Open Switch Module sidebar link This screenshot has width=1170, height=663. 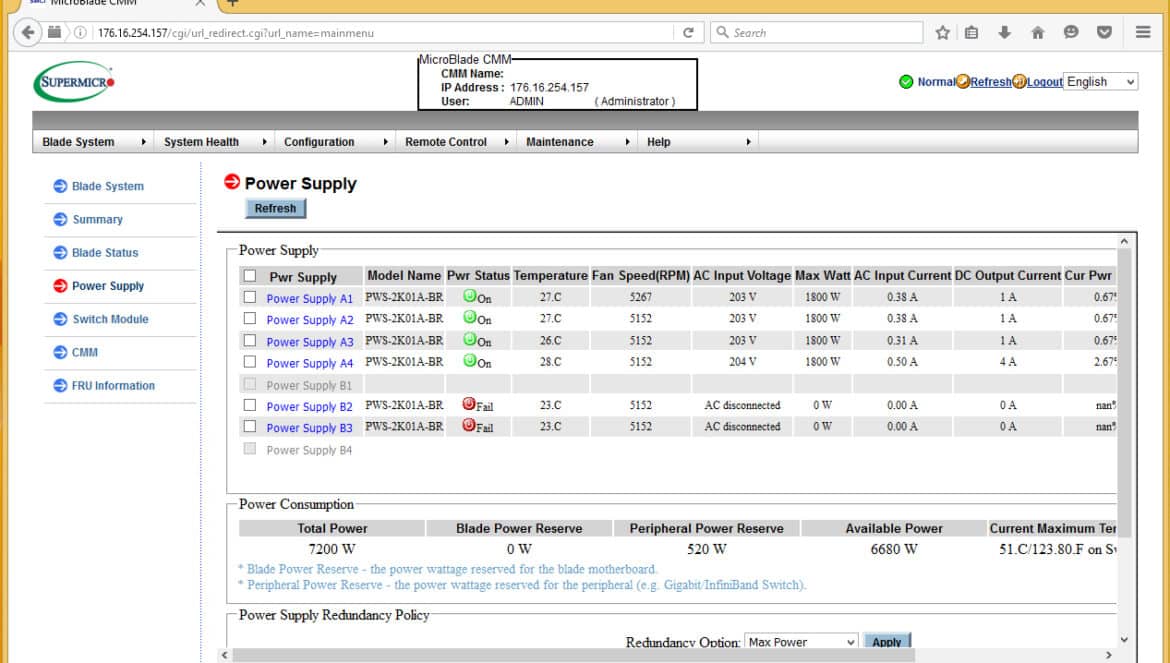pyautogui.click(x=110, y=319)
